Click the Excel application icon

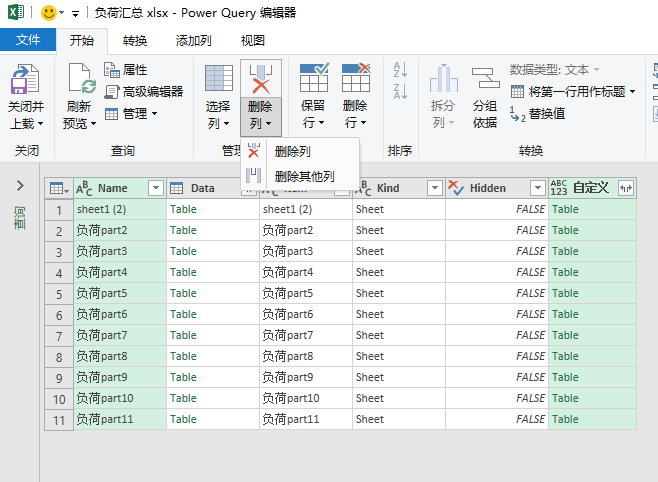point(16,12)
